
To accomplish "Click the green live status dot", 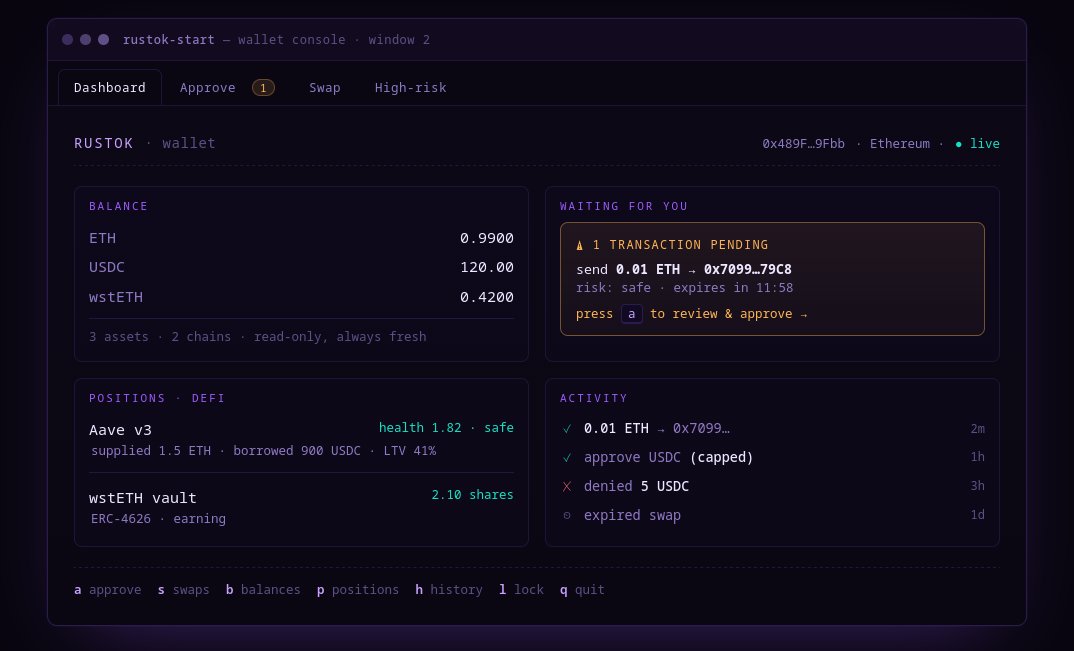I will pyautogui.click(x=958, y=144).
